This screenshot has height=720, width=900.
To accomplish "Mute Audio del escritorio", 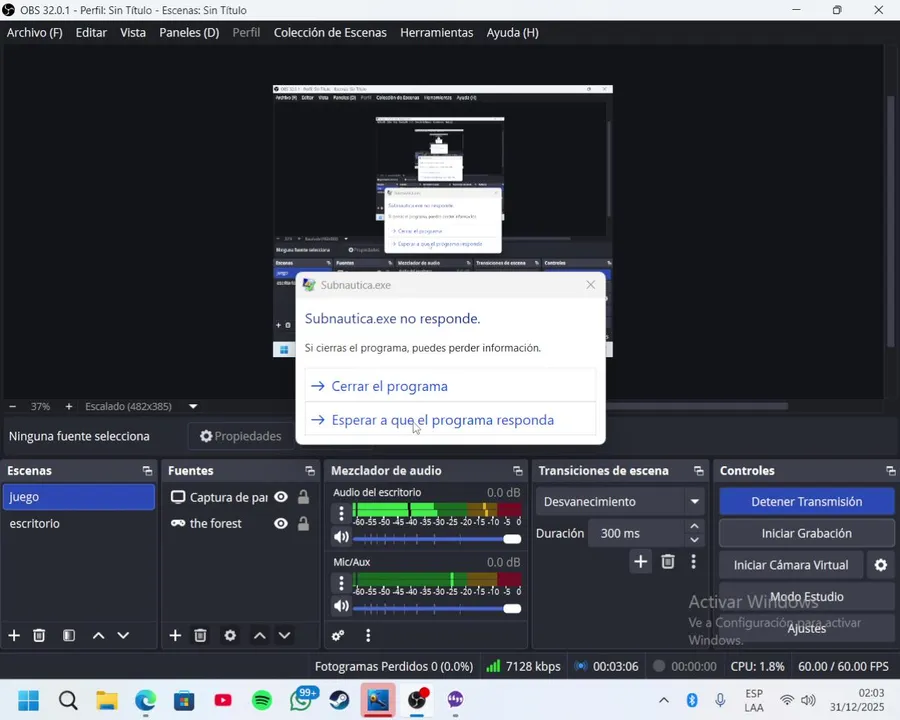I will 342,537.
